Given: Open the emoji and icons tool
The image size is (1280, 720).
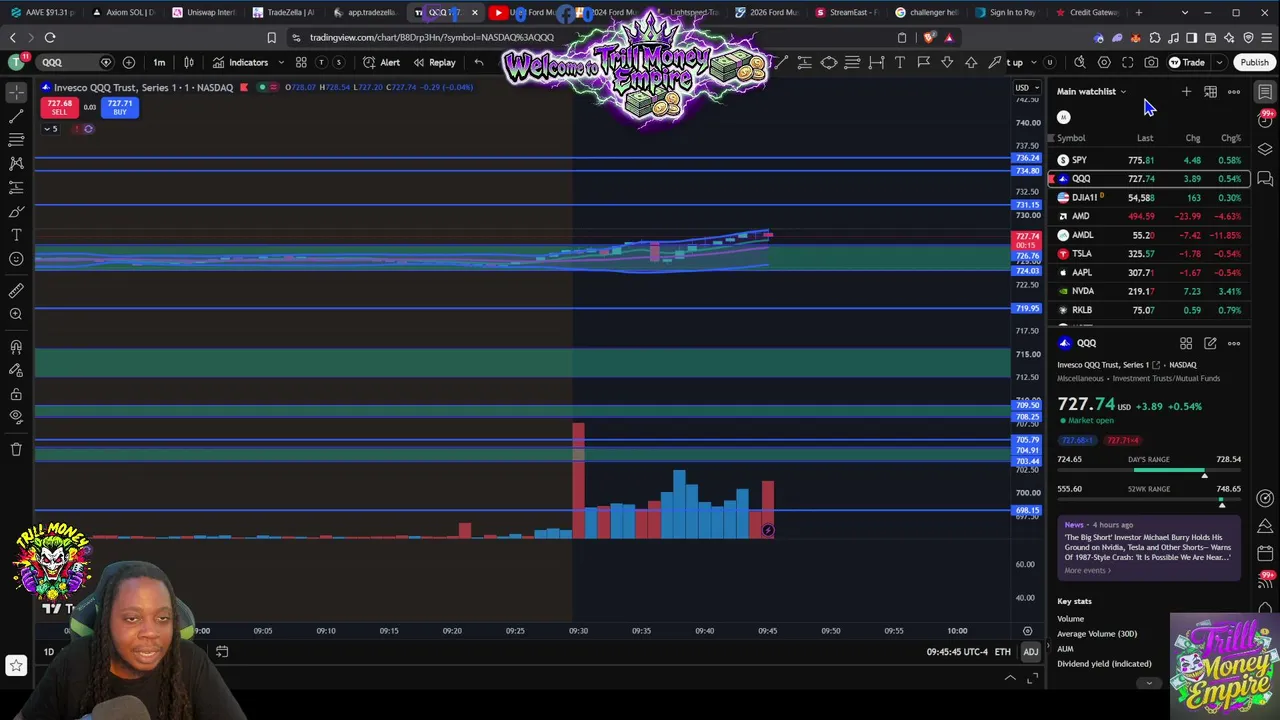Looking at the screenshot, I should click(16, 259).
